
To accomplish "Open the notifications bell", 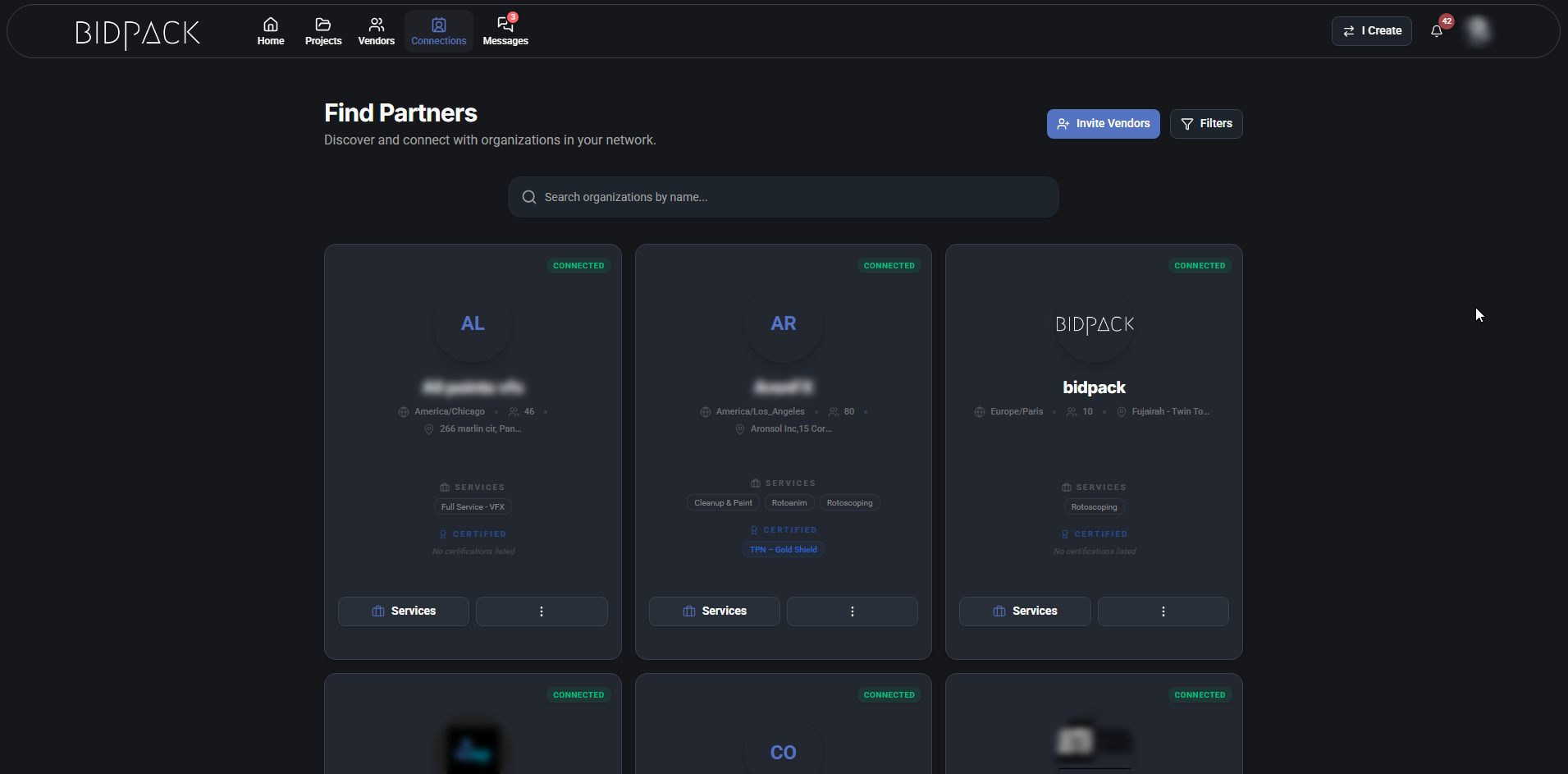I will (1437, 31).
